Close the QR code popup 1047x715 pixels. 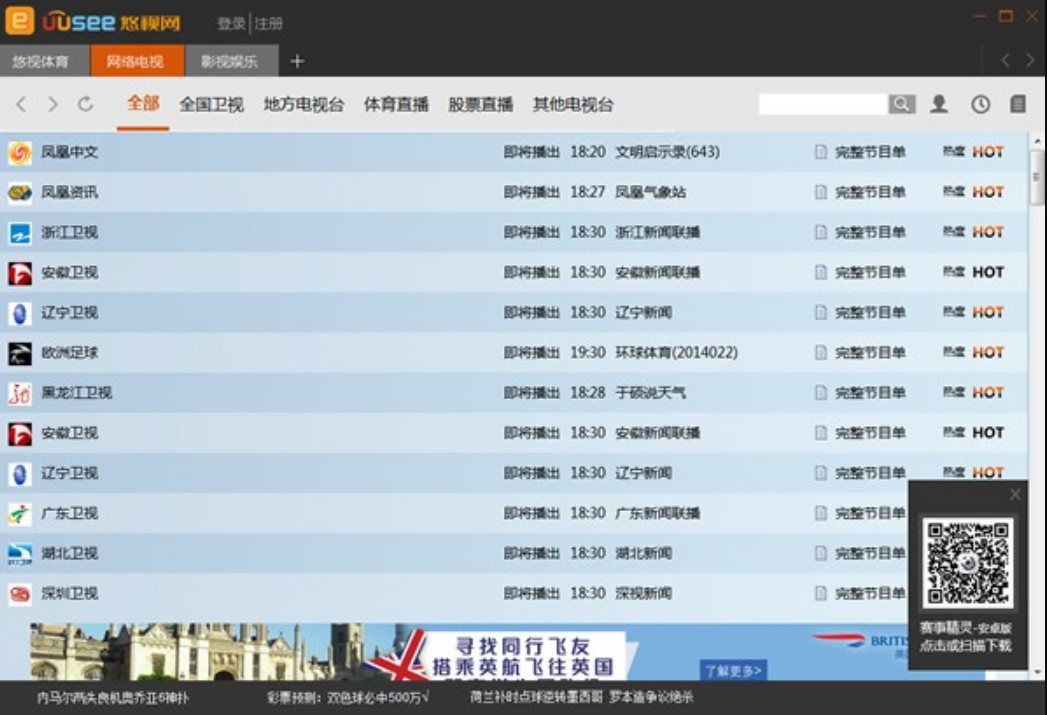(x=1015, y=494)
